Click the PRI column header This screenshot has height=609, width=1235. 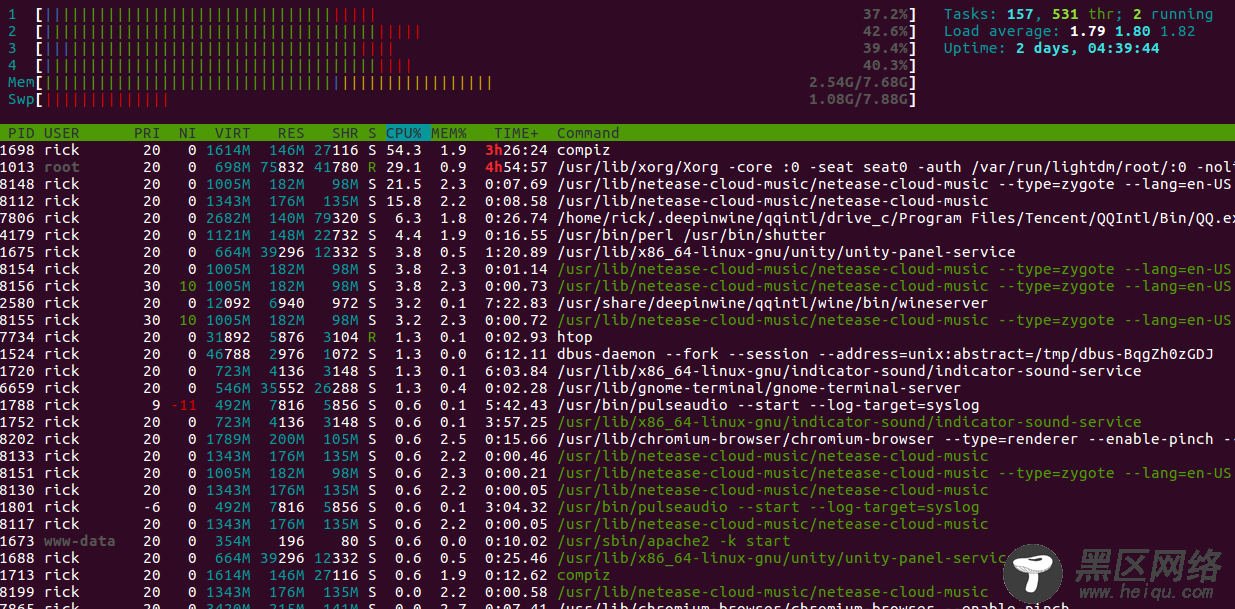(147, 133)
